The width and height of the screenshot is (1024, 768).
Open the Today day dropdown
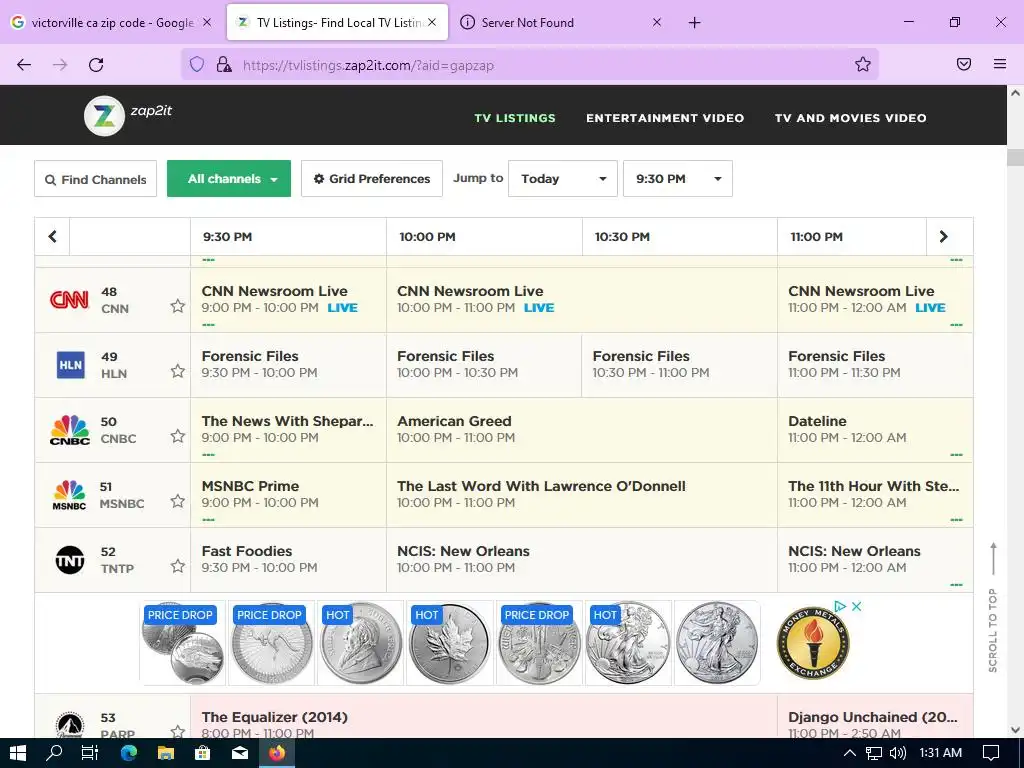(563, 178)
